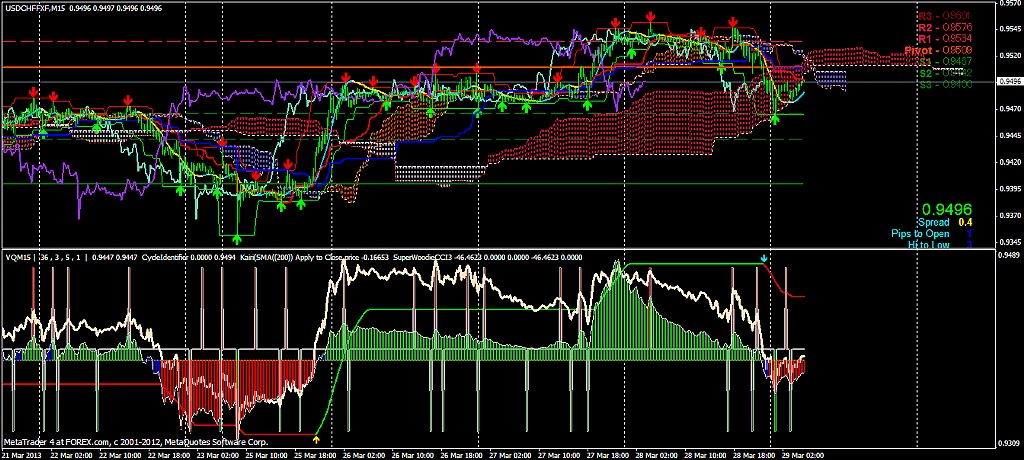Click the USDCHFFXF,M15 chart title label
Image resolution: width=1024 pixels, height=460 pixels.
[x=40, y=6]
